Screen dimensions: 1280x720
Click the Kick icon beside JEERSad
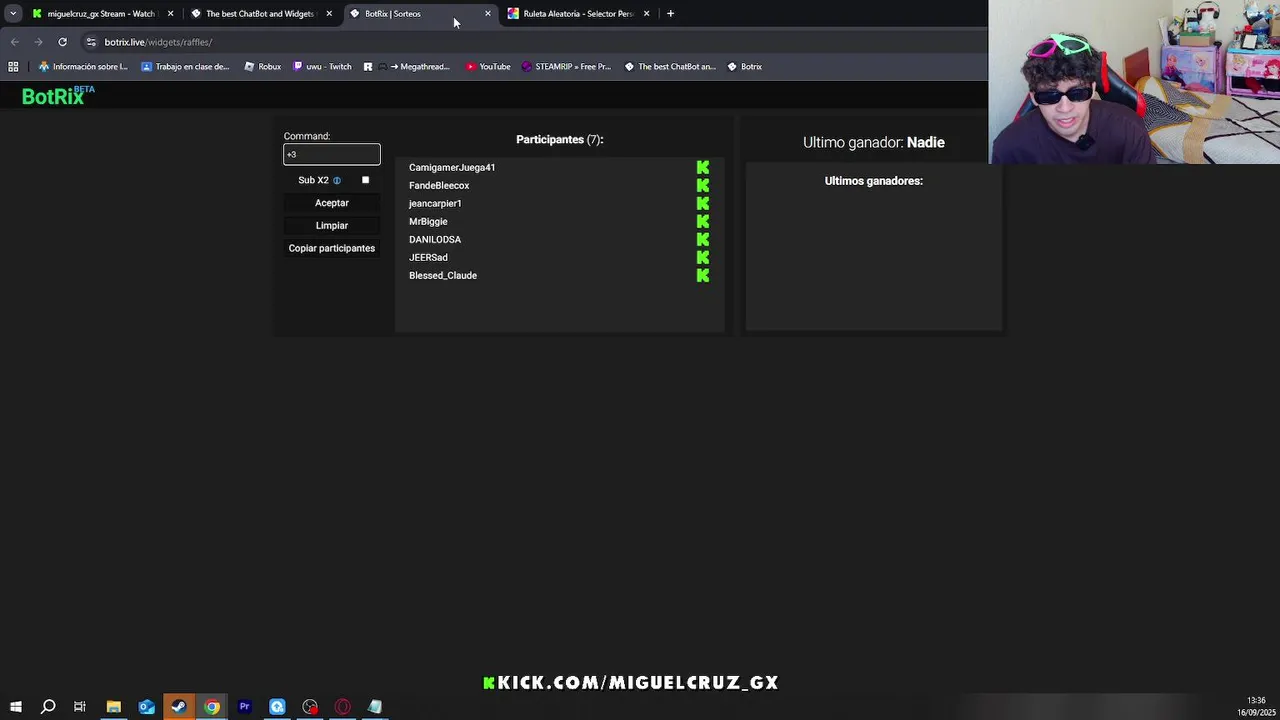(703, 257)
